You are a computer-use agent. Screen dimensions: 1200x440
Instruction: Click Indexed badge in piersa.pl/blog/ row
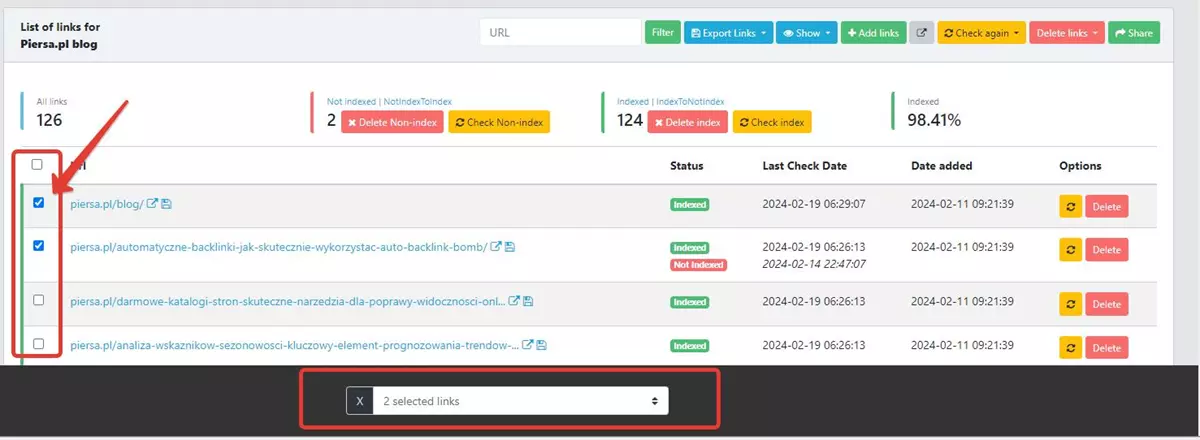click(x=690, y=204)
